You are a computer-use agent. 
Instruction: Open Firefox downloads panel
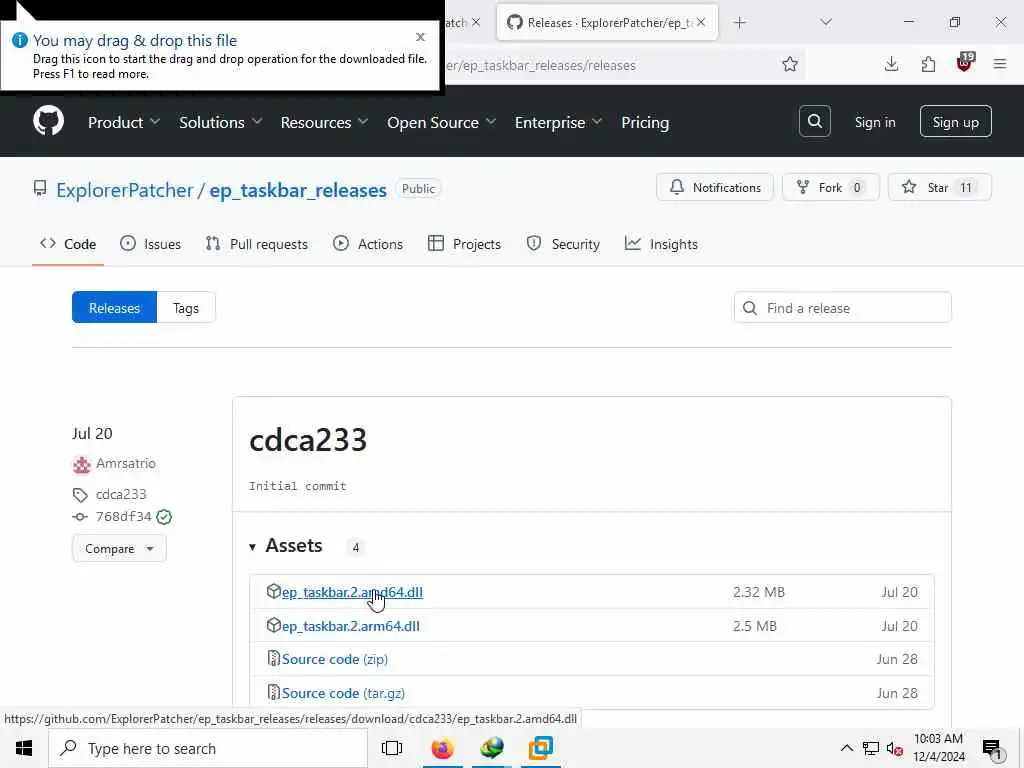click(891, 64)
